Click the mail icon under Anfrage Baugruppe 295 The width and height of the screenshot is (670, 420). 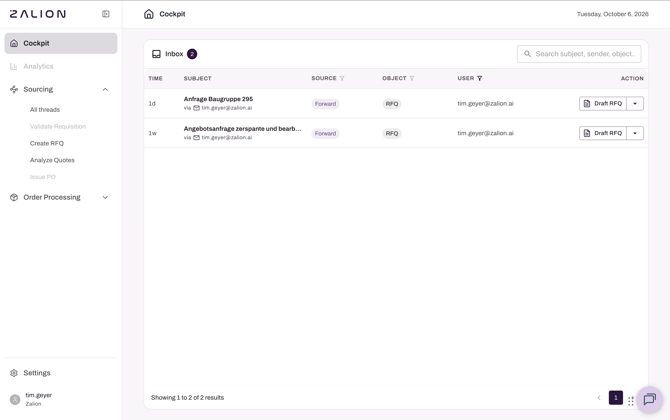point(197,108)
